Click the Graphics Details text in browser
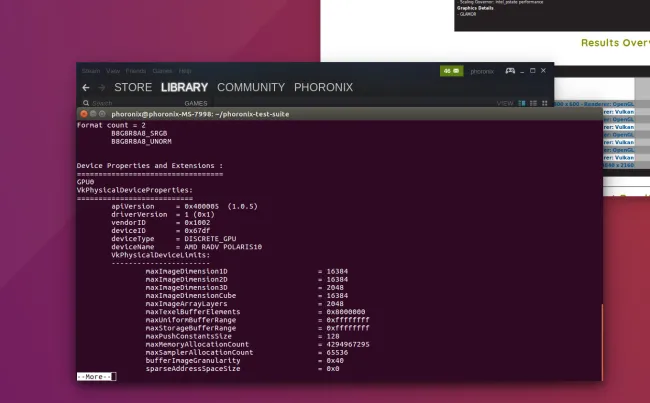650x403 pixels. (x=475, y=8)
